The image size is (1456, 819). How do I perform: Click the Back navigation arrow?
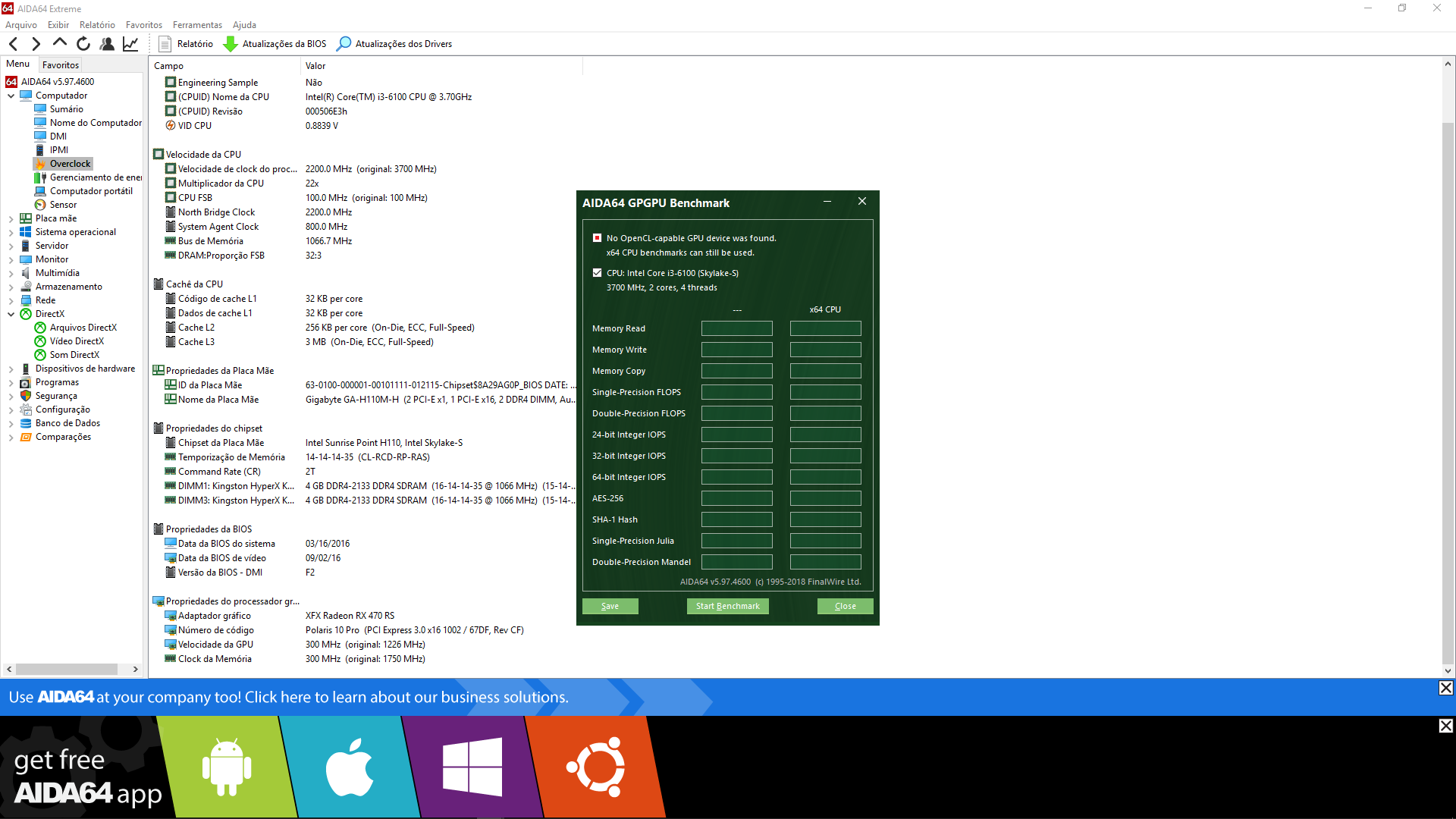[13, 44]
